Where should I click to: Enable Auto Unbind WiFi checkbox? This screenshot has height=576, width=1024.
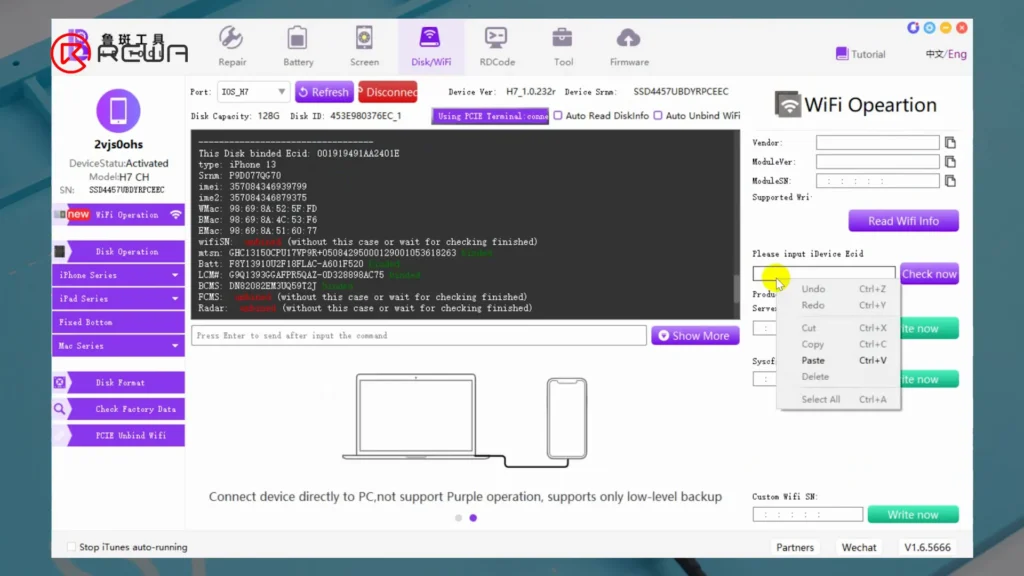[658, 116]
